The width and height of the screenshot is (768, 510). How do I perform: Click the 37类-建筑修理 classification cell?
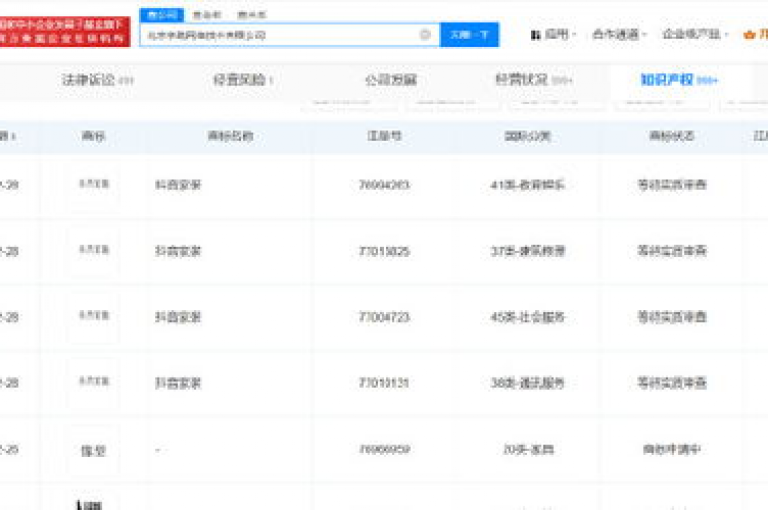coord(528,251)
